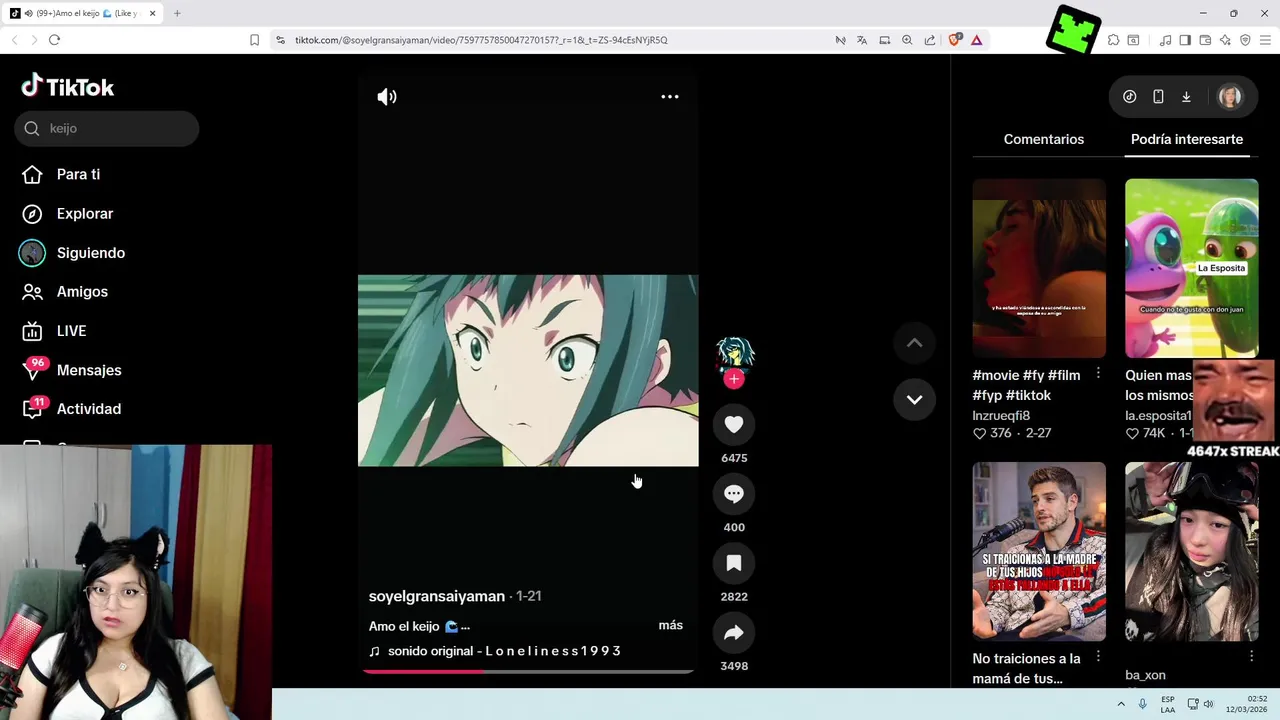The height and width of the screenshot is (720, 1280).
Task: Open the zoom magnifier icon in address bar
Action: coord(907,40)
